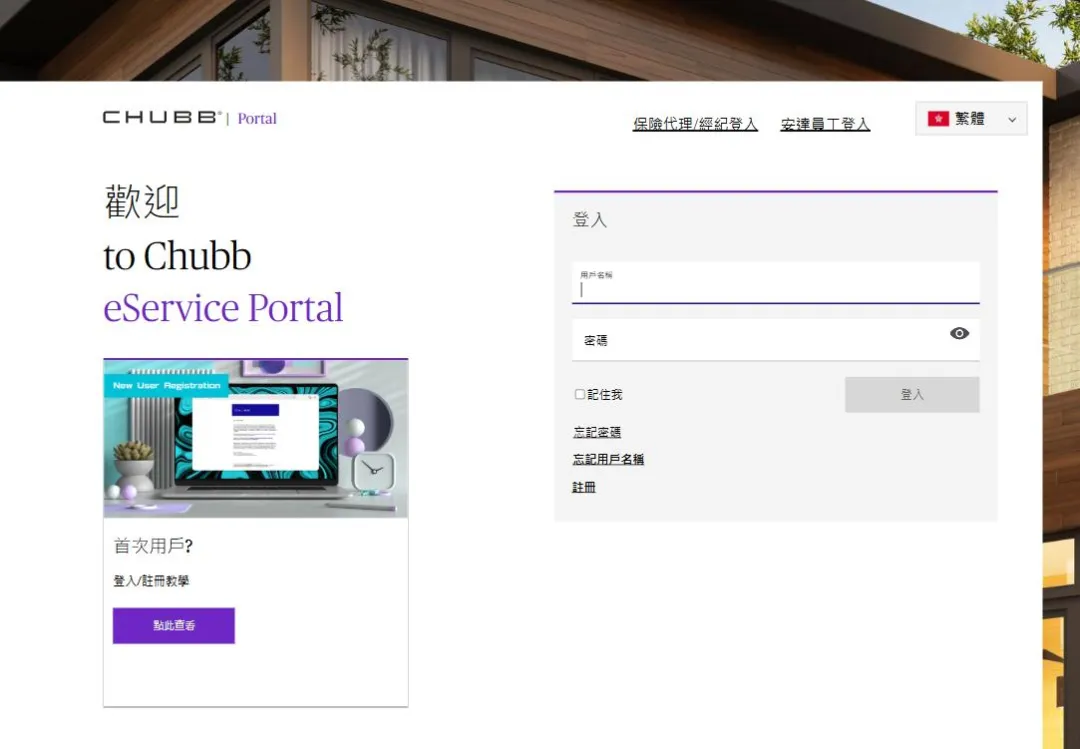Viewport: 1080px width, 749px height.
Task: Tick the 記住我 checkbox
Action: 580,394
